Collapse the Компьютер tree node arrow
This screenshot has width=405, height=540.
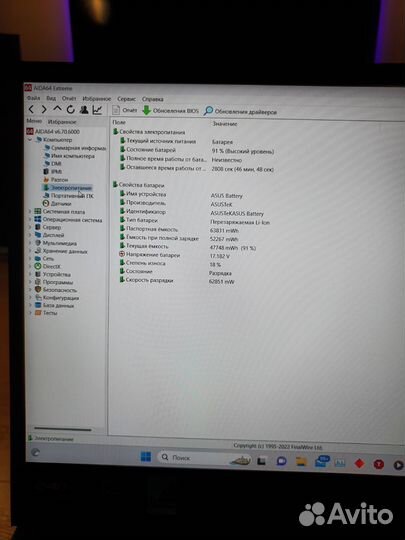(x=30, y=140)
